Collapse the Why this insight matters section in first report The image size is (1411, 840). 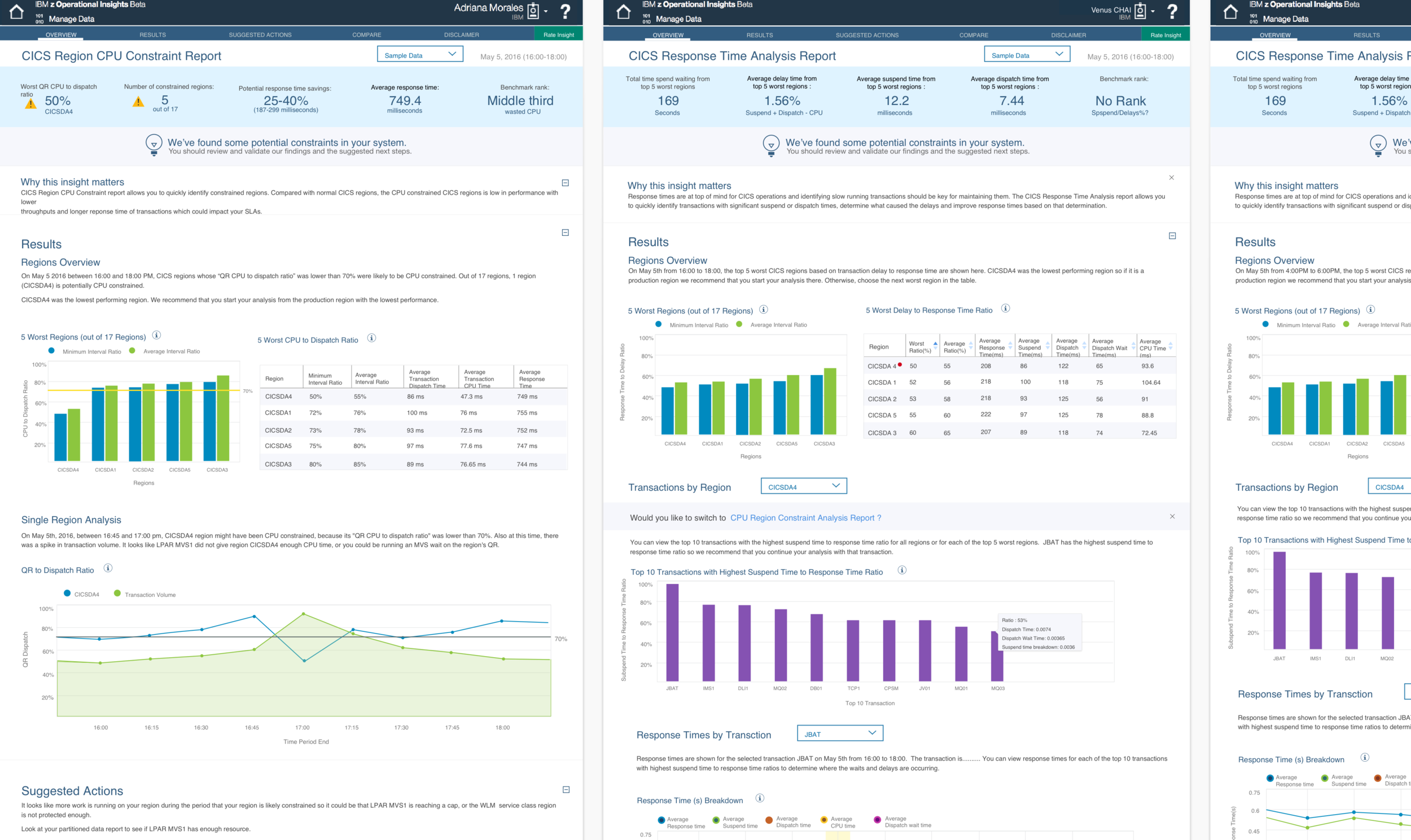pos(565,183)
